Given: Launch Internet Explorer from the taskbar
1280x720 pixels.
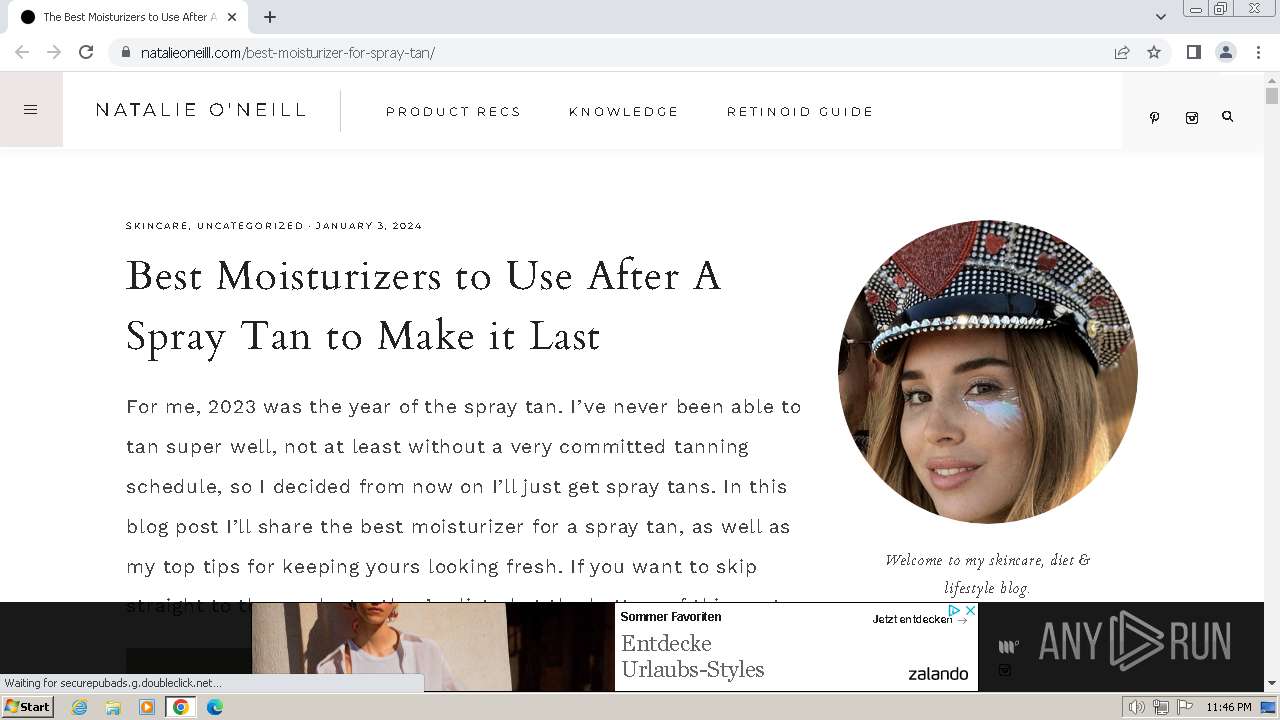Looking at the screenshot, I should click(79, 707).
